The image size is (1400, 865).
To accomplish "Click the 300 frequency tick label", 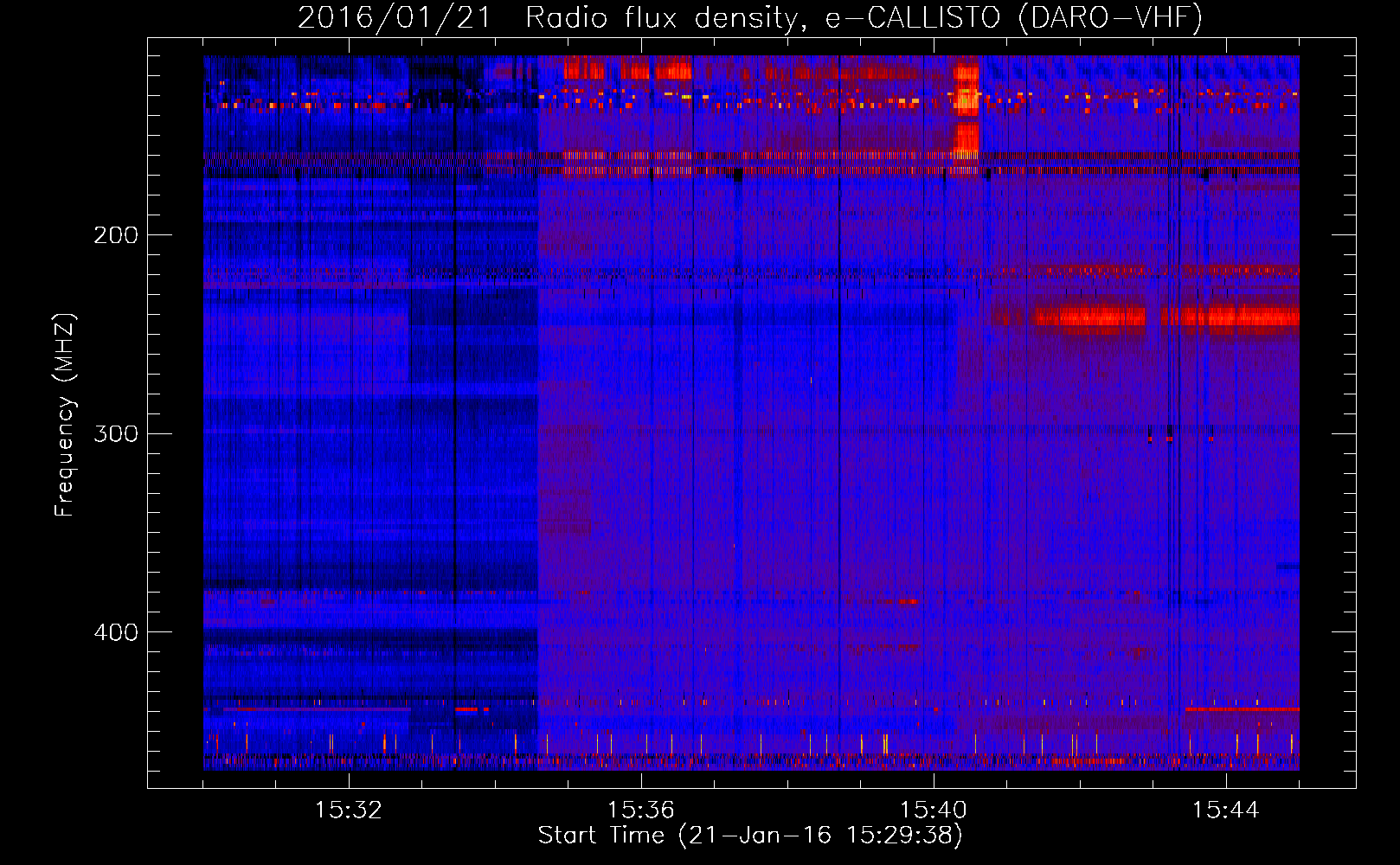I will [115, 433].
